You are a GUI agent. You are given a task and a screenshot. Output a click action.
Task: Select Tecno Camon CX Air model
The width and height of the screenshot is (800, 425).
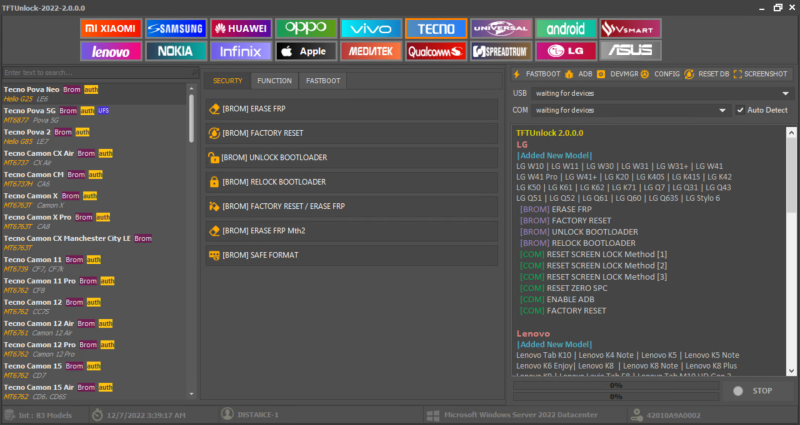point(95,158)
